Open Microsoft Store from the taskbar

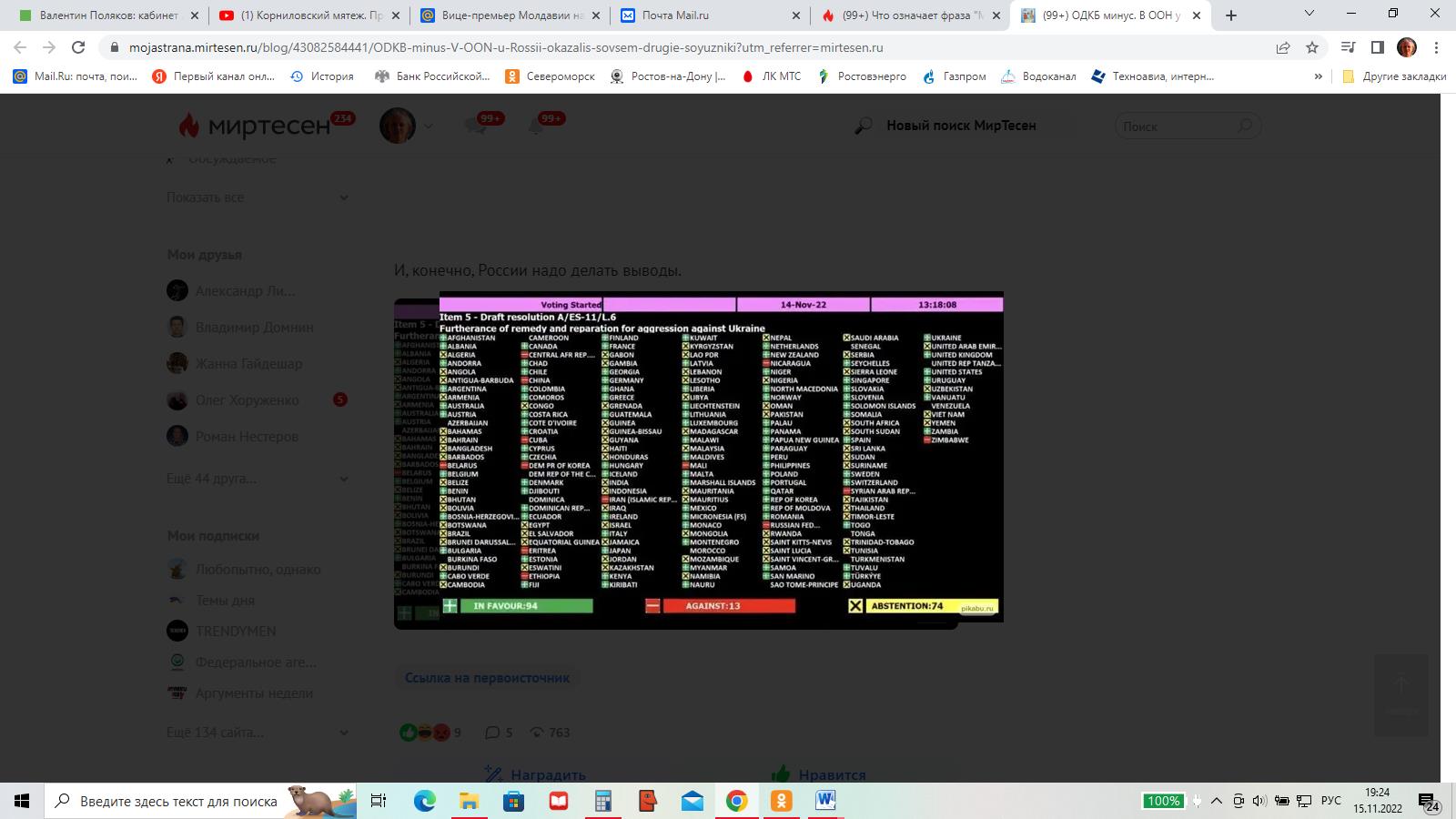(513, 801)
